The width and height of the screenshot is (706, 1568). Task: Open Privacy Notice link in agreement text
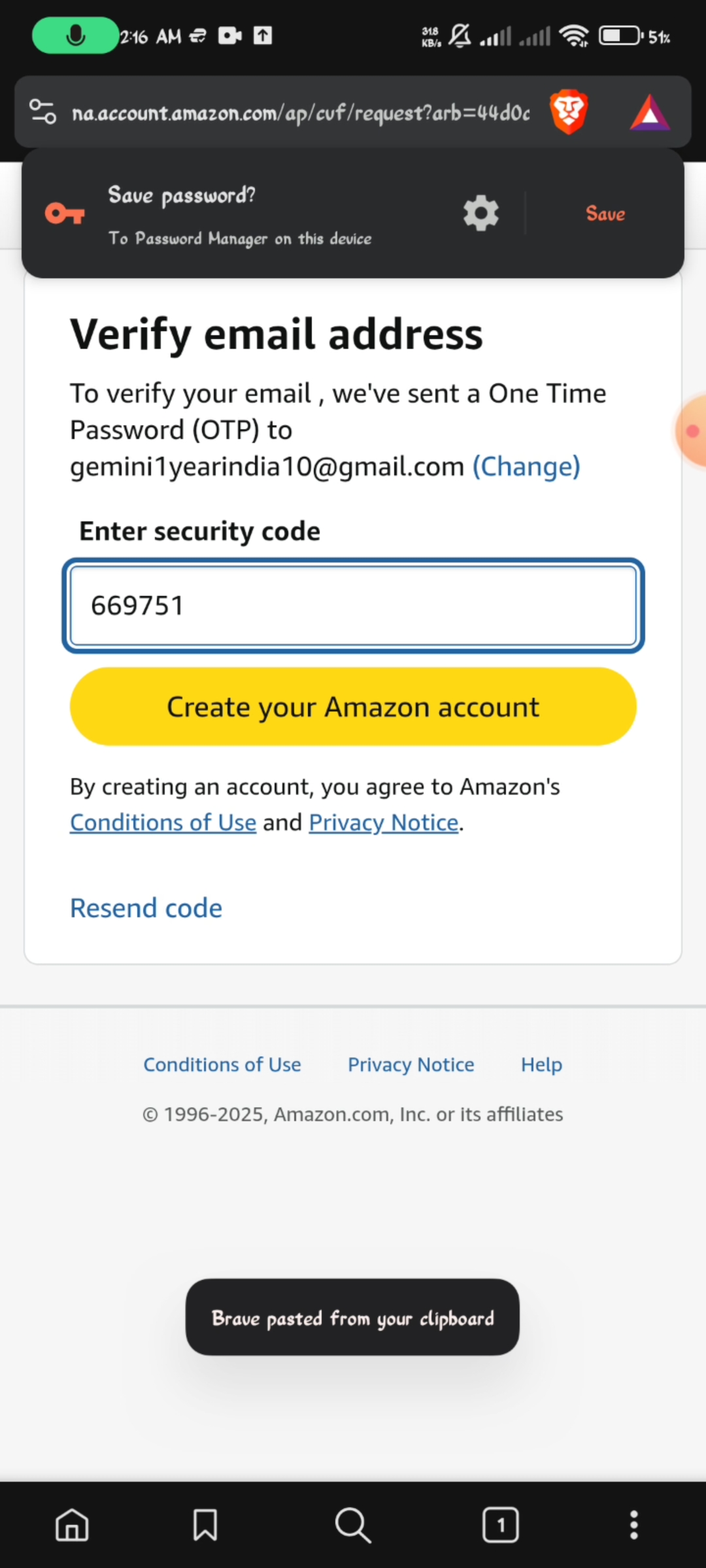[x=383, y=823]
